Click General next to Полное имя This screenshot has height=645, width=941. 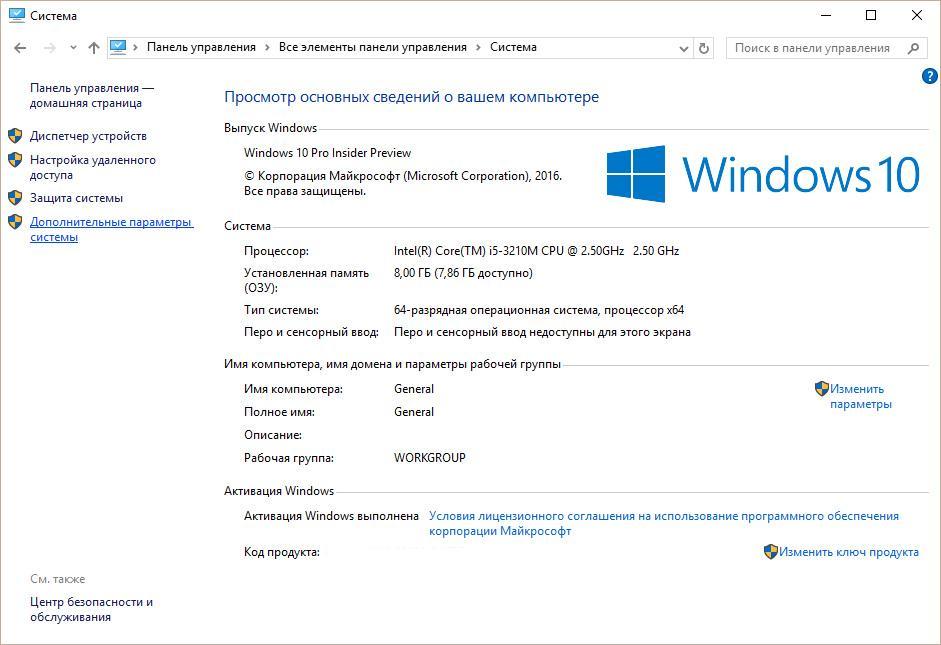414,412
